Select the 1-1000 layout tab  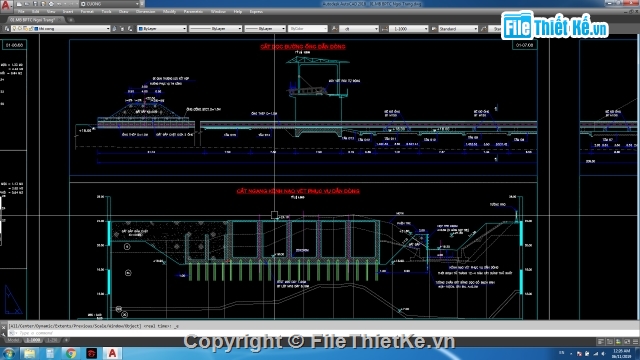click(x=33, y=340)
